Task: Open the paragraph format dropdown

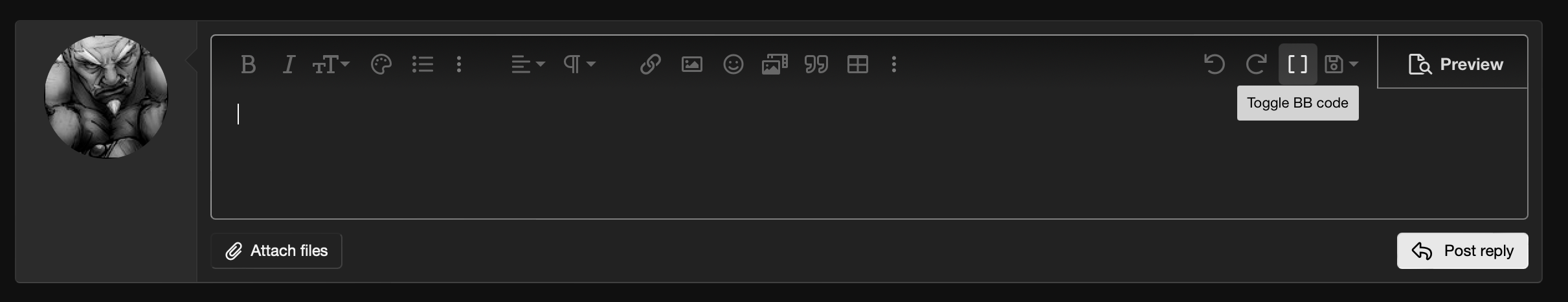Action: click(579, 64)
